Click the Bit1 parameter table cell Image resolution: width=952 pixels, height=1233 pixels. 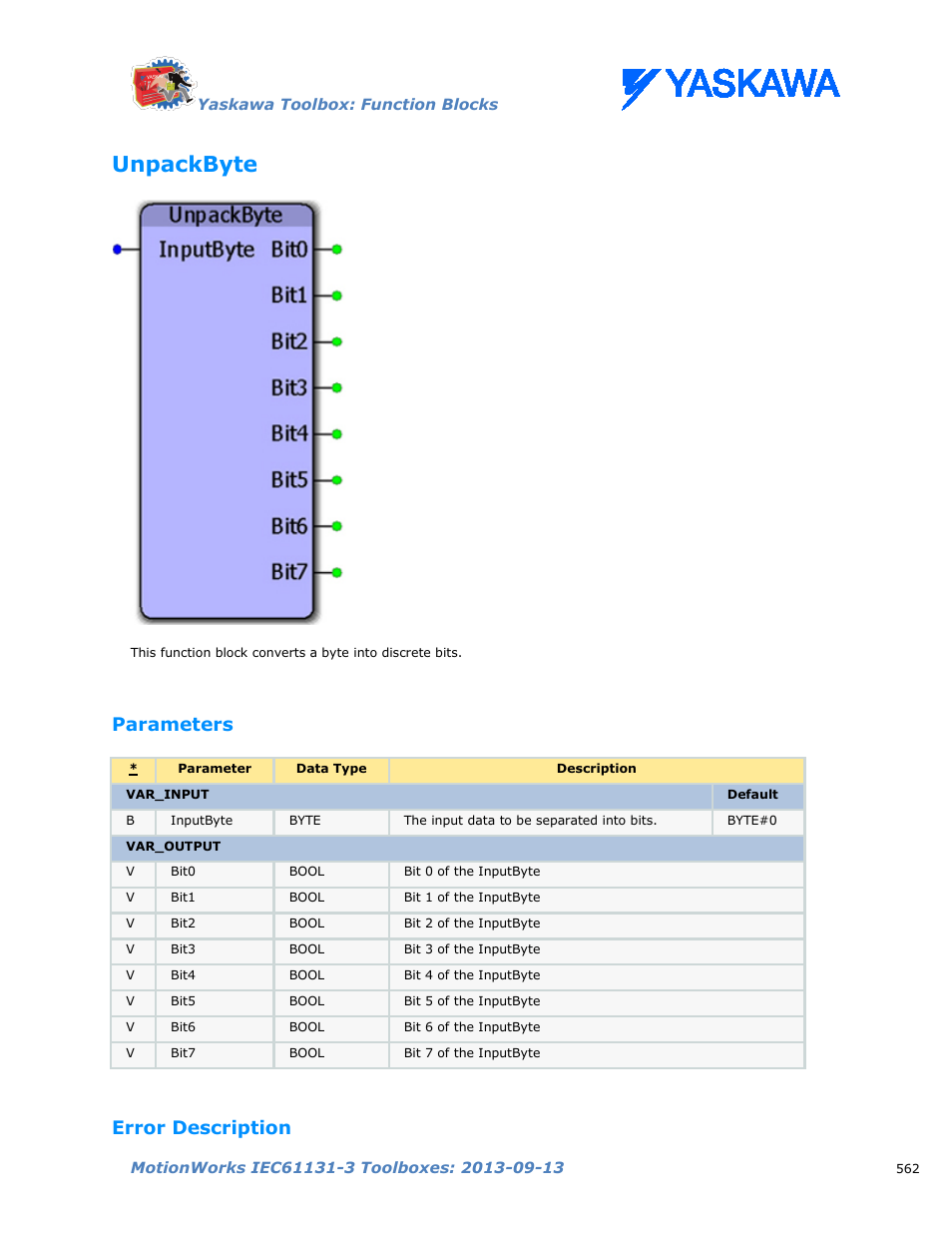coord(215,898)
